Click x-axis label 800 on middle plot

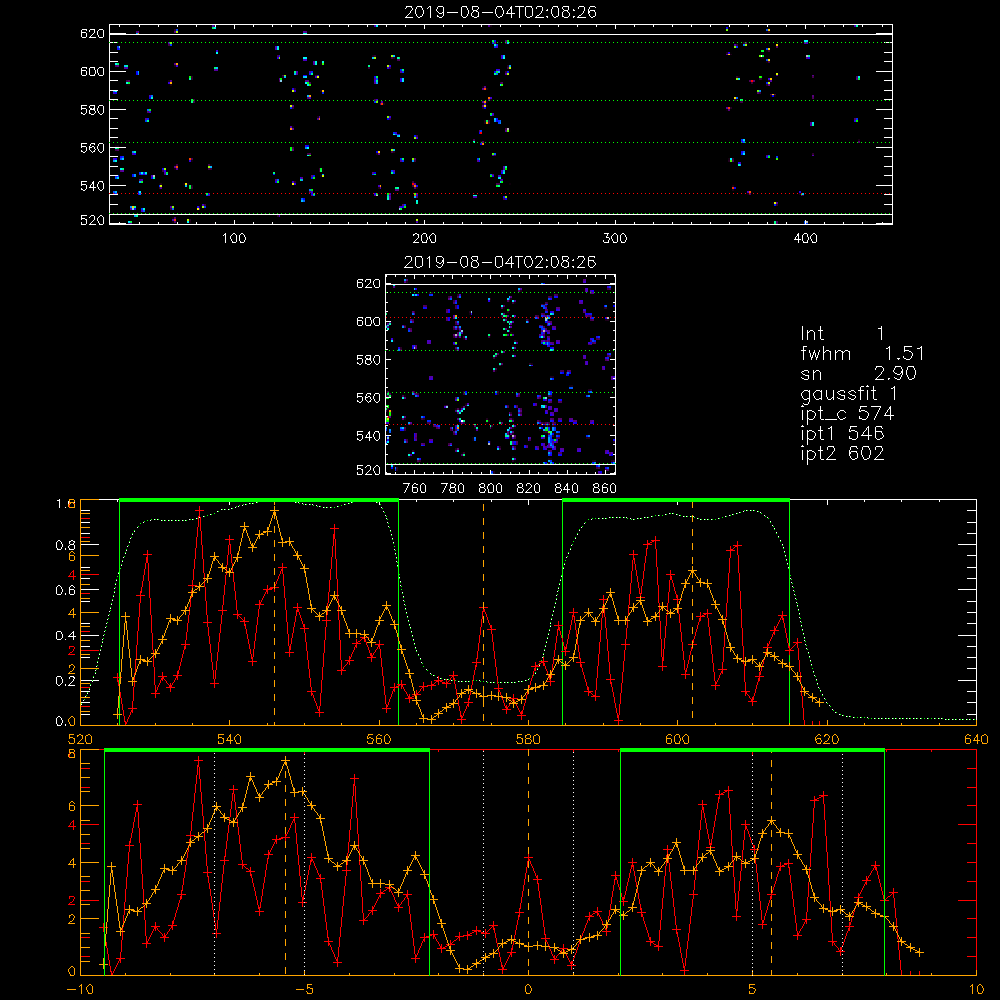tap(491, 489)
